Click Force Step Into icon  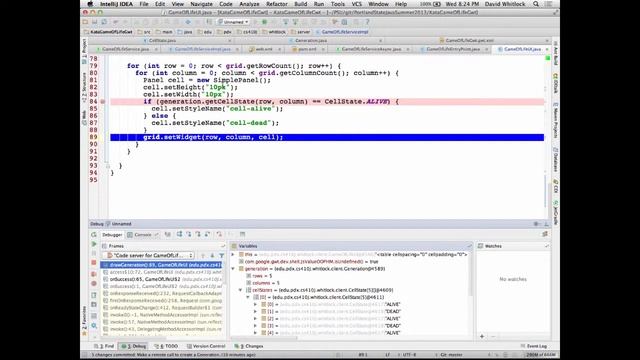(198, 234)
